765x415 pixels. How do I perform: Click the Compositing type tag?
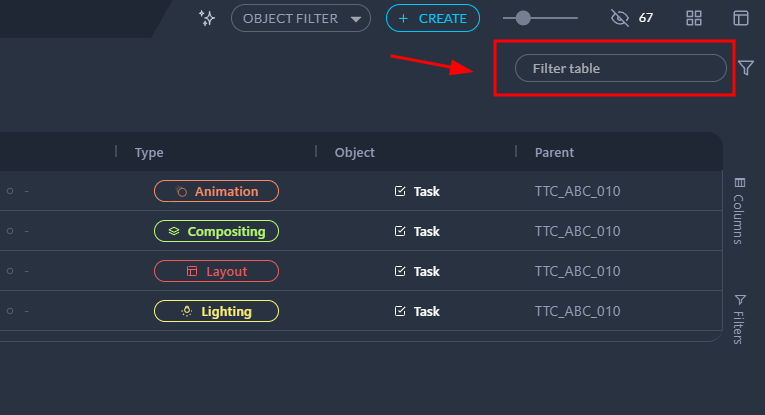pyautogui.click(x=216, y=231)
